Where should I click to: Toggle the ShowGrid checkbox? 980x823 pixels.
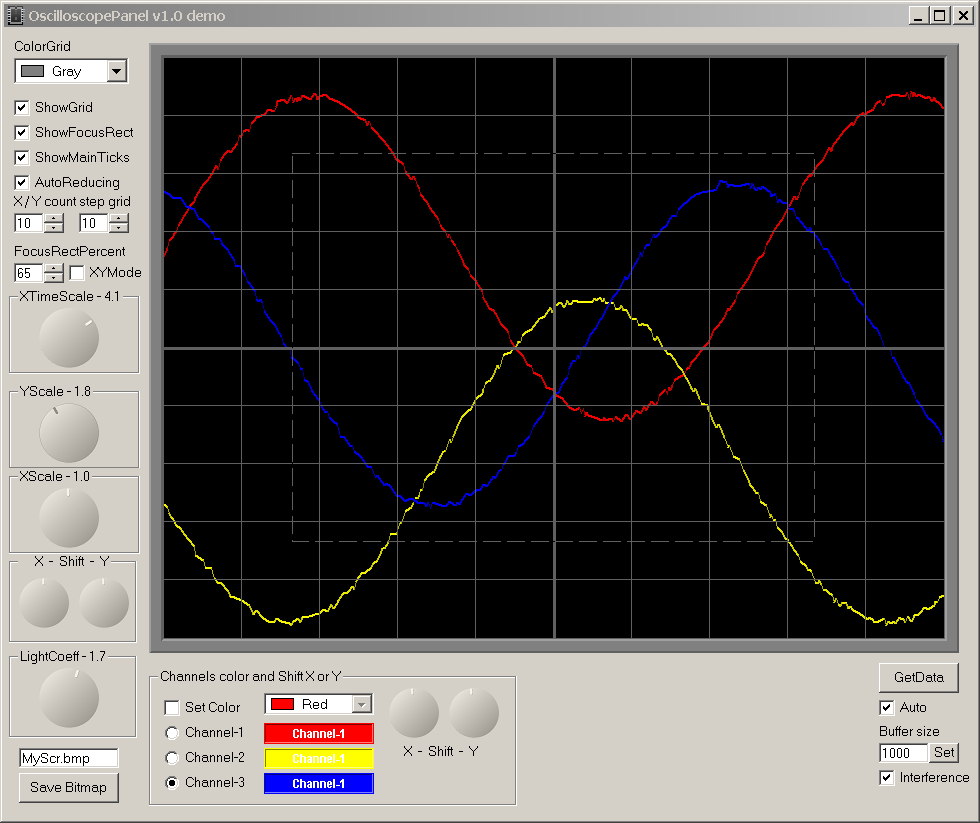[x=22, y=107]
